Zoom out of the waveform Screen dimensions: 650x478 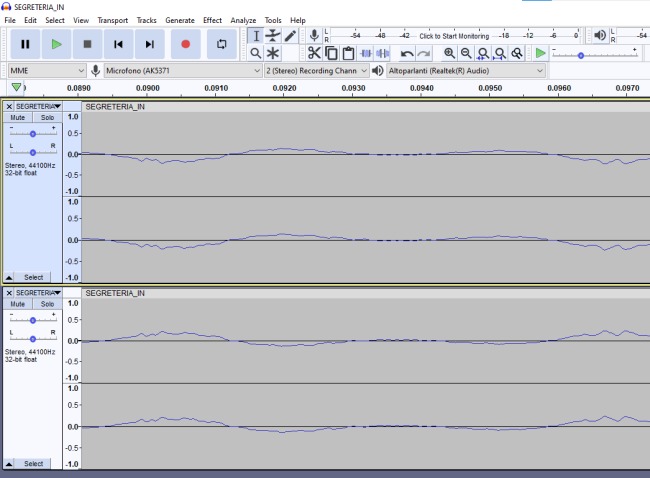tap(466, 53)
